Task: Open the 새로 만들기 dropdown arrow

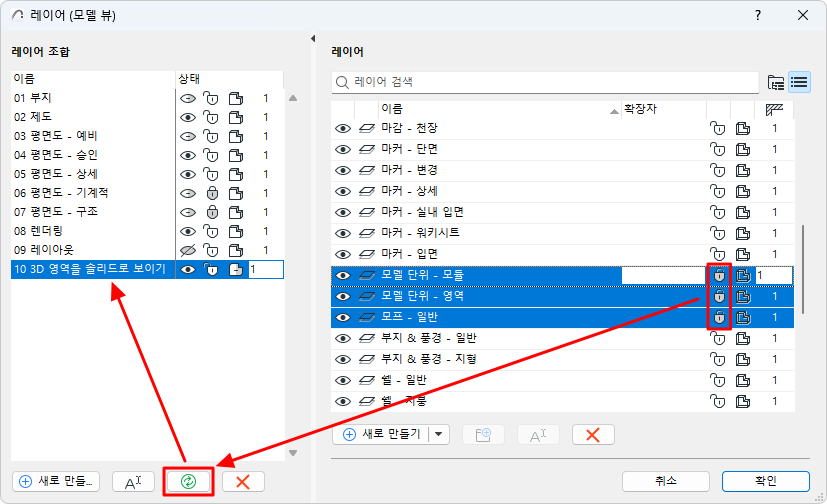Action: coord(439,435)
